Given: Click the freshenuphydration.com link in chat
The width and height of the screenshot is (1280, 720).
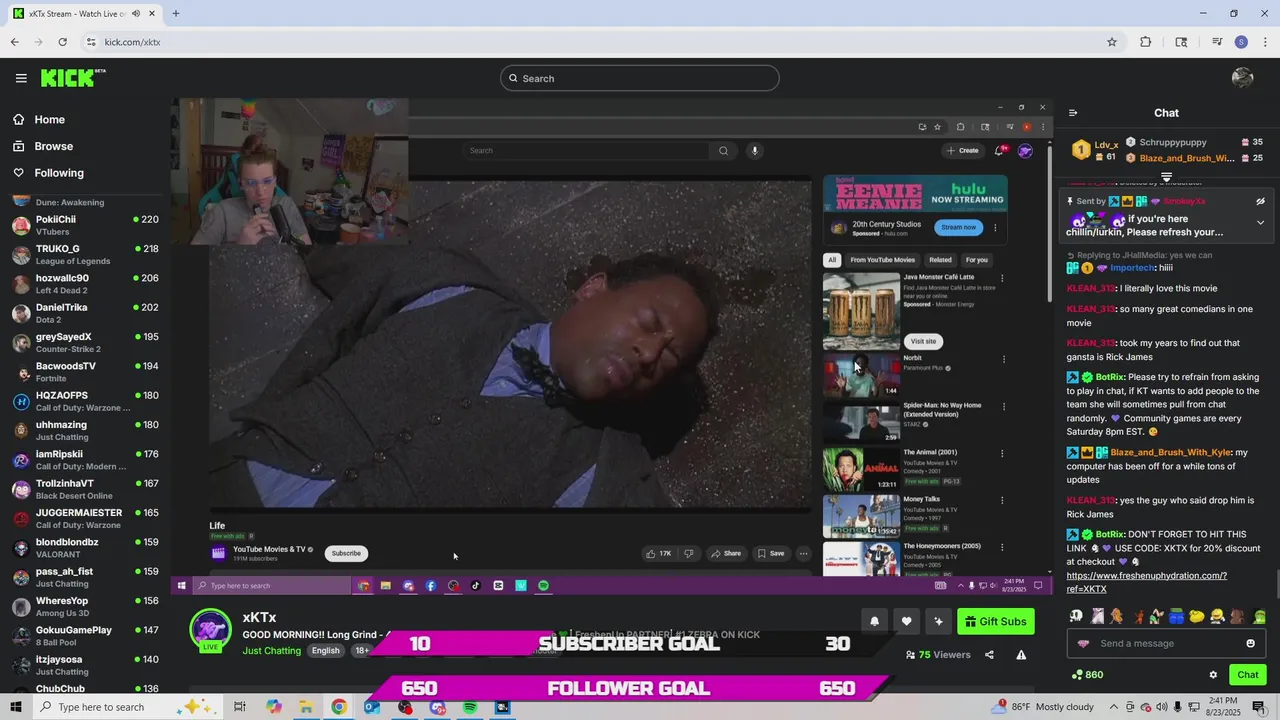Looking at the screenshot, I should coord(1146,582).
